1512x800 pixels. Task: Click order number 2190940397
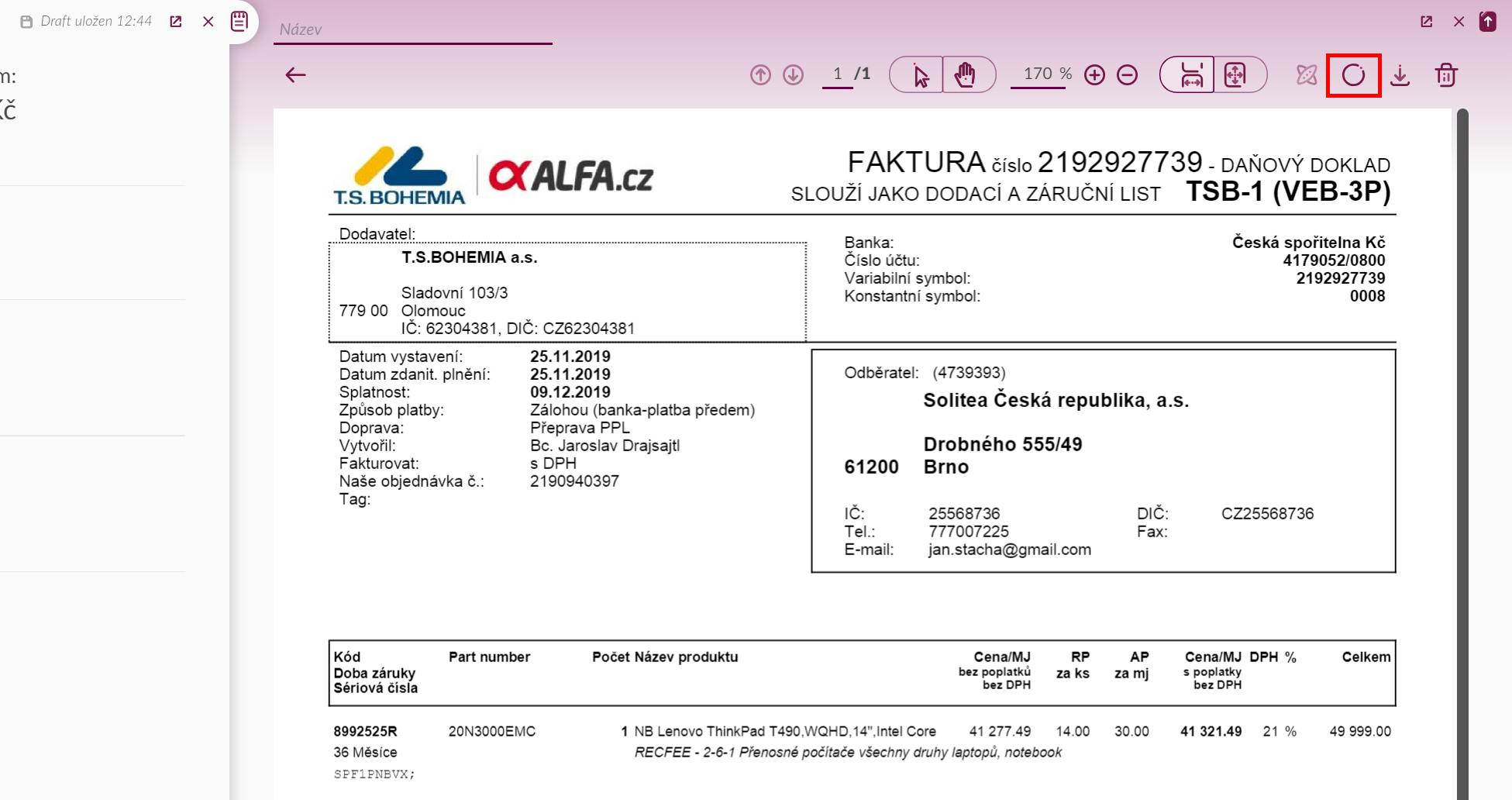point(574,481)
